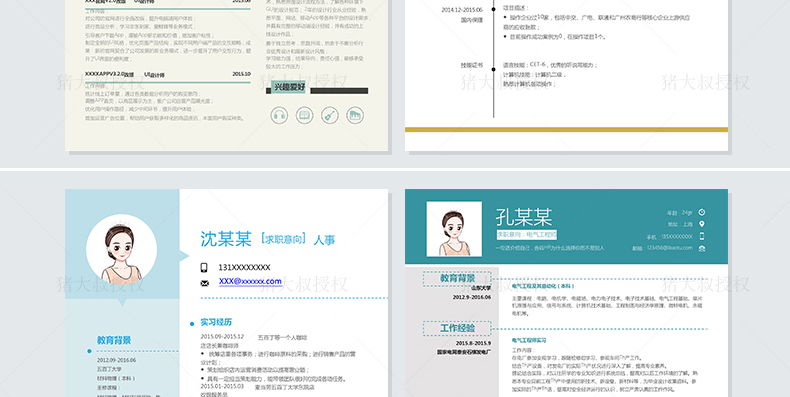Select the 2015.10 project date
790x397 pixels.
pyautogui.click(x=241, y=74)
